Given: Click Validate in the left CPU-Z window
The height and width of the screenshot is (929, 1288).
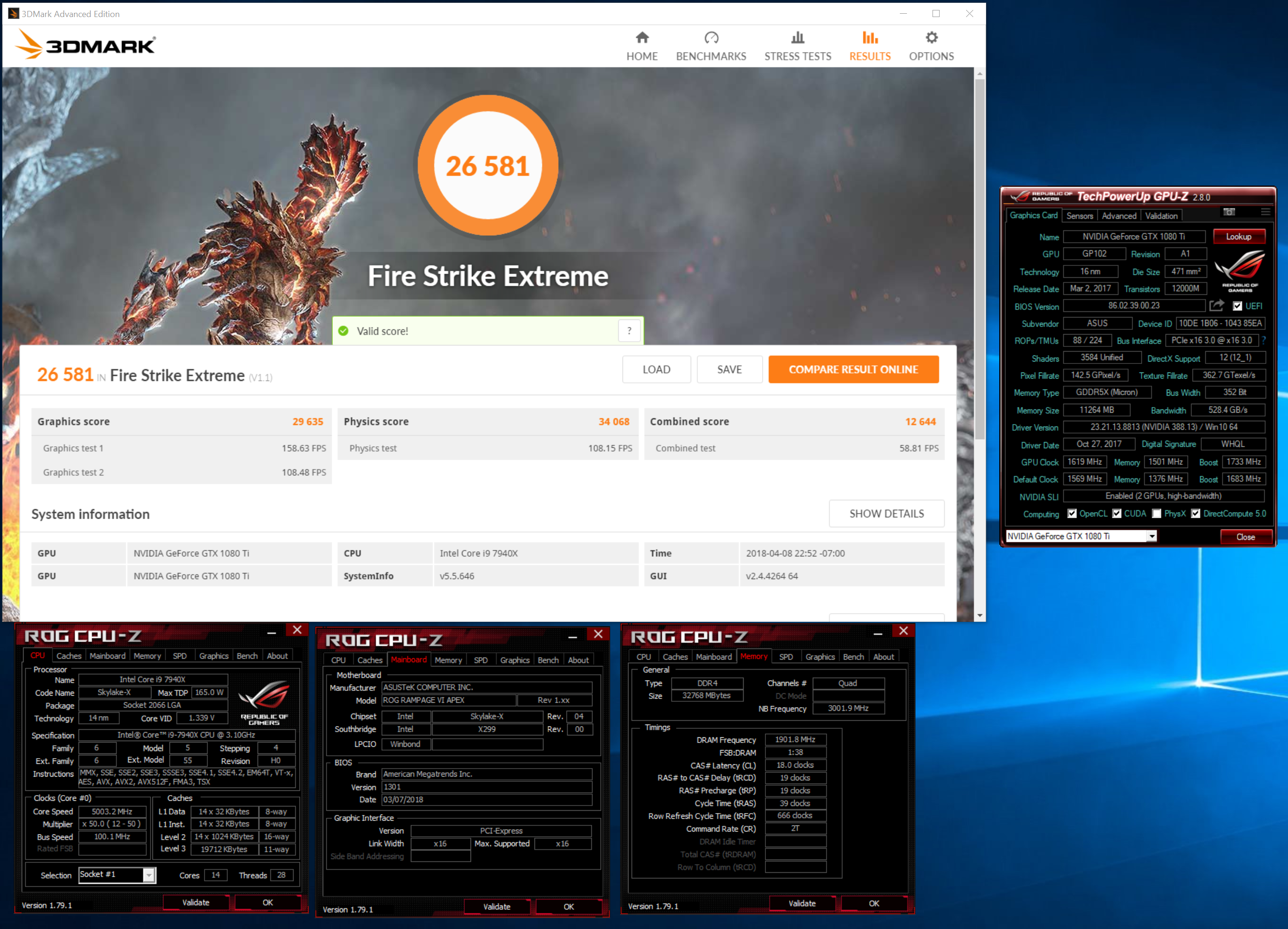Looking at the screenshot, I should point(195,902).
